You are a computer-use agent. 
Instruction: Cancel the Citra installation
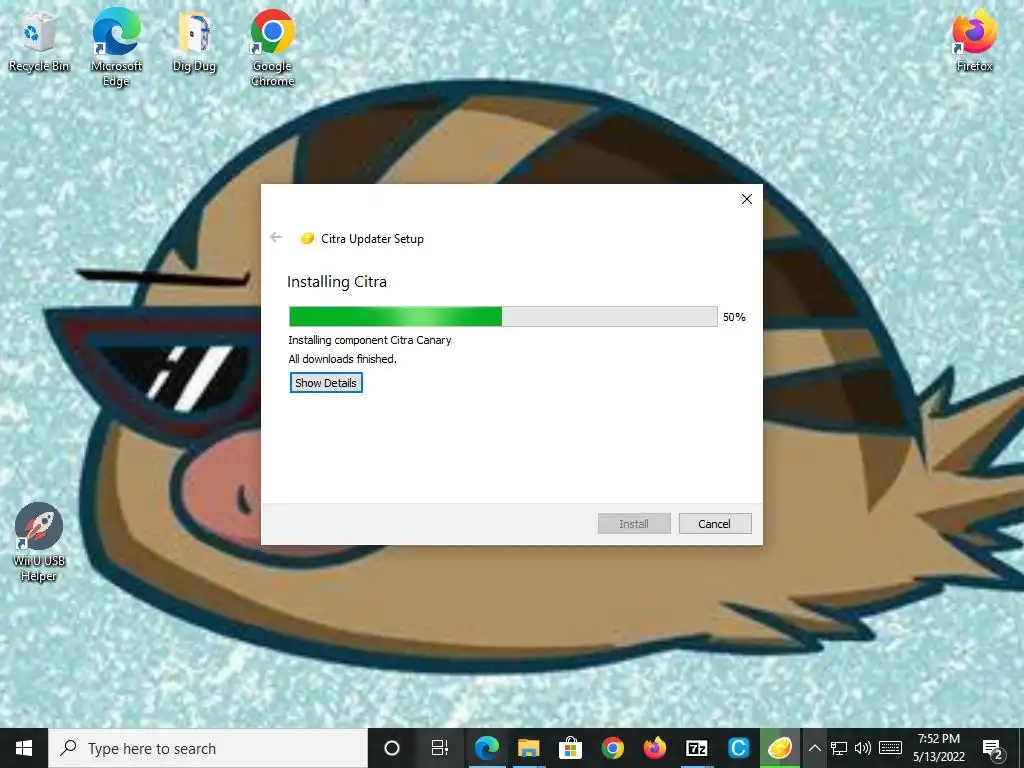pyautogui.click(x=714, y=524)
